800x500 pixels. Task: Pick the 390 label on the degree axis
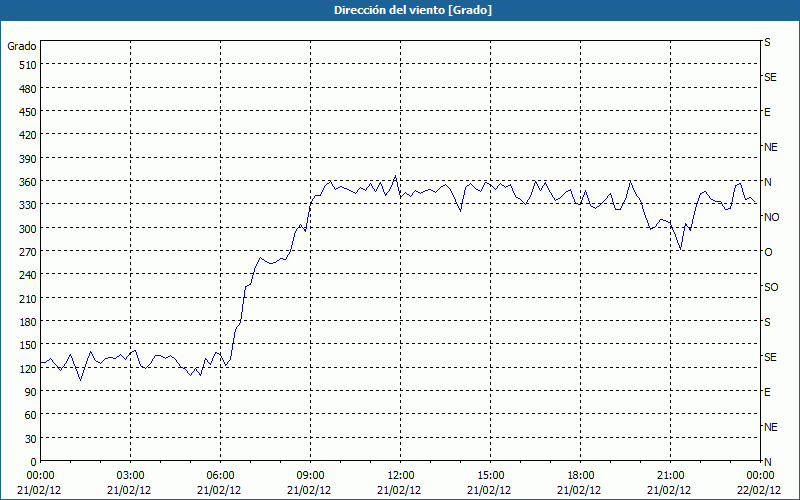(29, 159)
